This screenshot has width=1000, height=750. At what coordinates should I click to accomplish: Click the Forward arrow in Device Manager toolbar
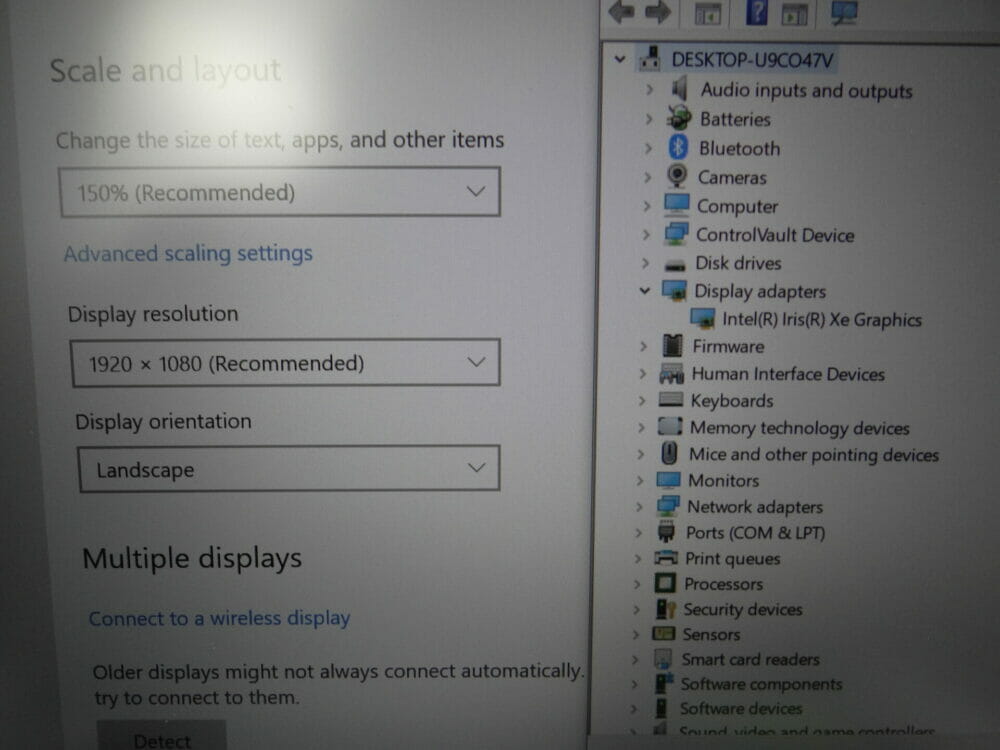[x=658, y=11]
